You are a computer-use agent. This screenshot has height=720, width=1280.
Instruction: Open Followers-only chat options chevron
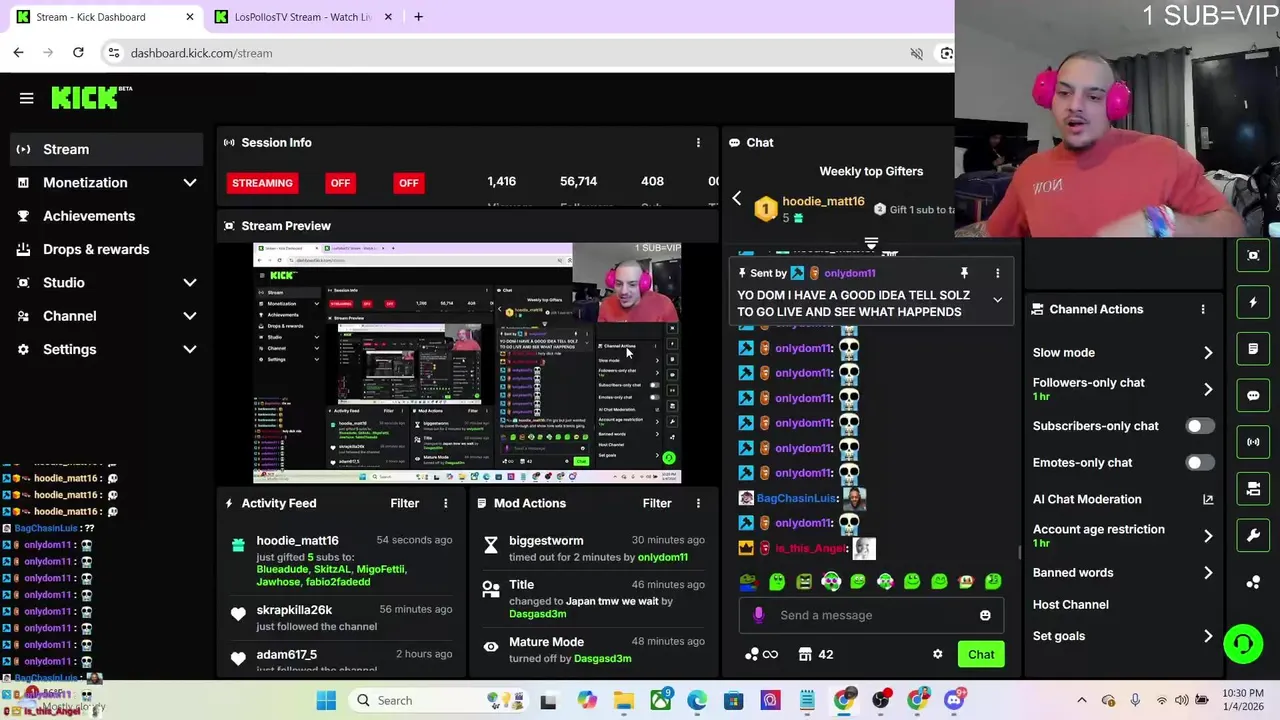(x=1208, y=389)
